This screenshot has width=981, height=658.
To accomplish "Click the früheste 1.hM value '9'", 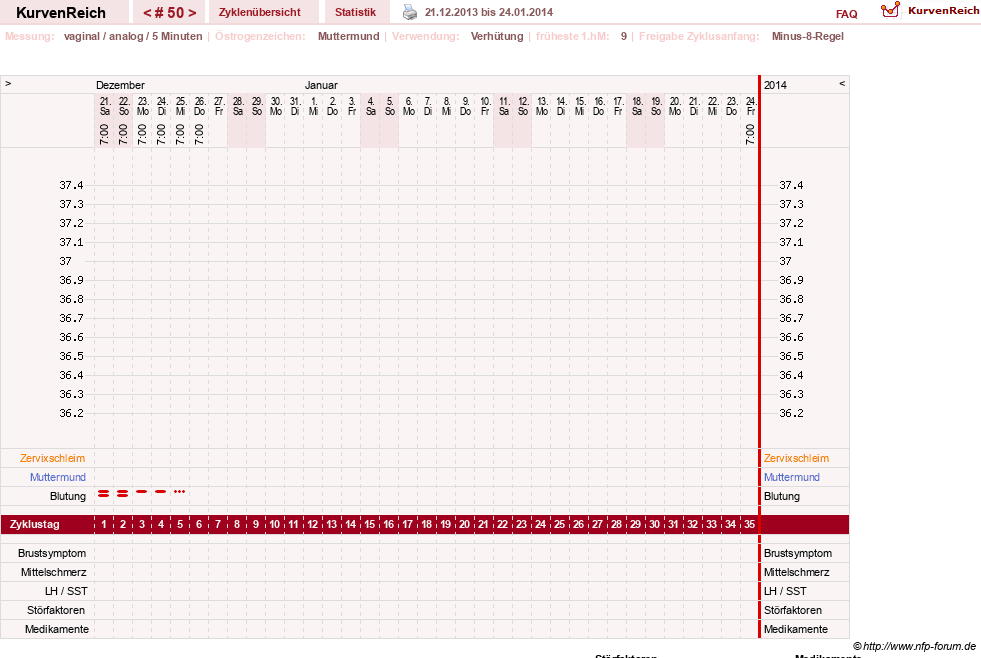I will point(624,36).
